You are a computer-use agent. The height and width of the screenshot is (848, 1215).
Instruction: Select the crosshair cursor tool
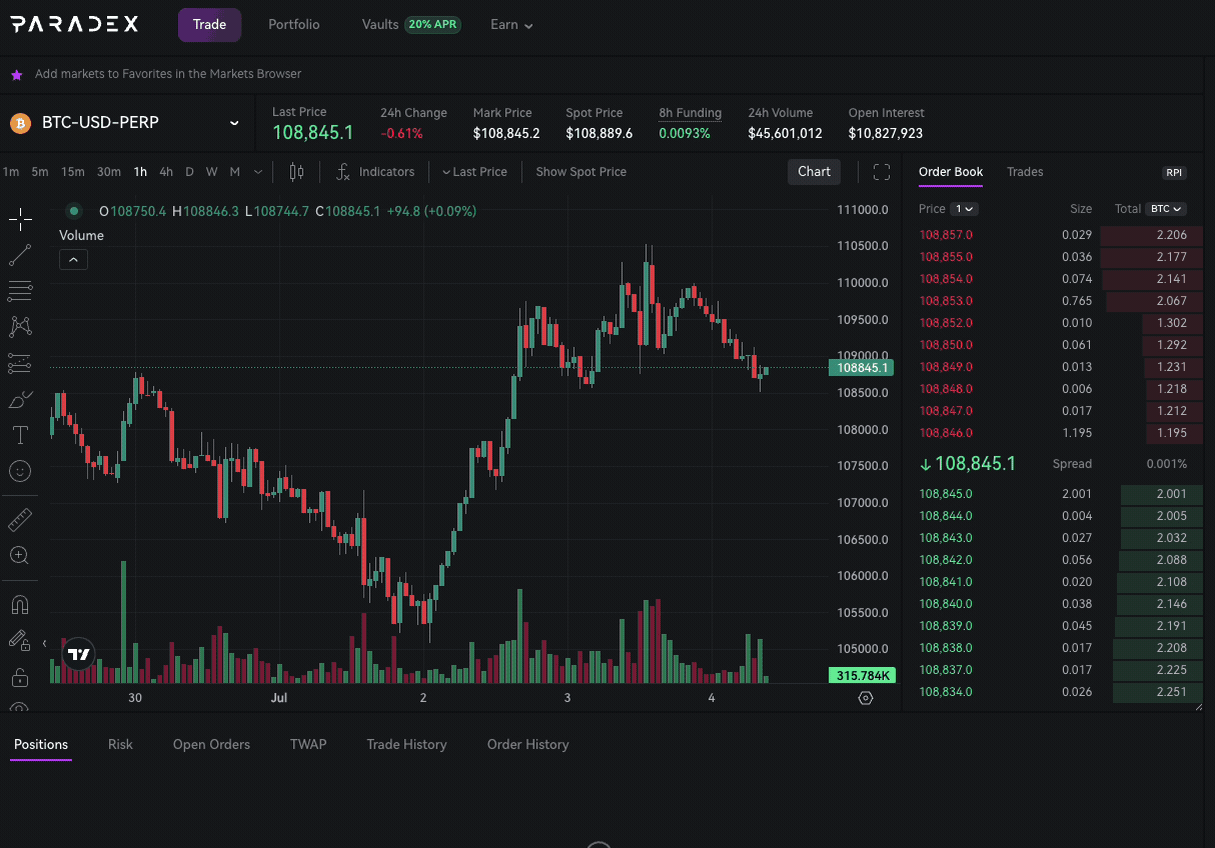tap(20, 219)
